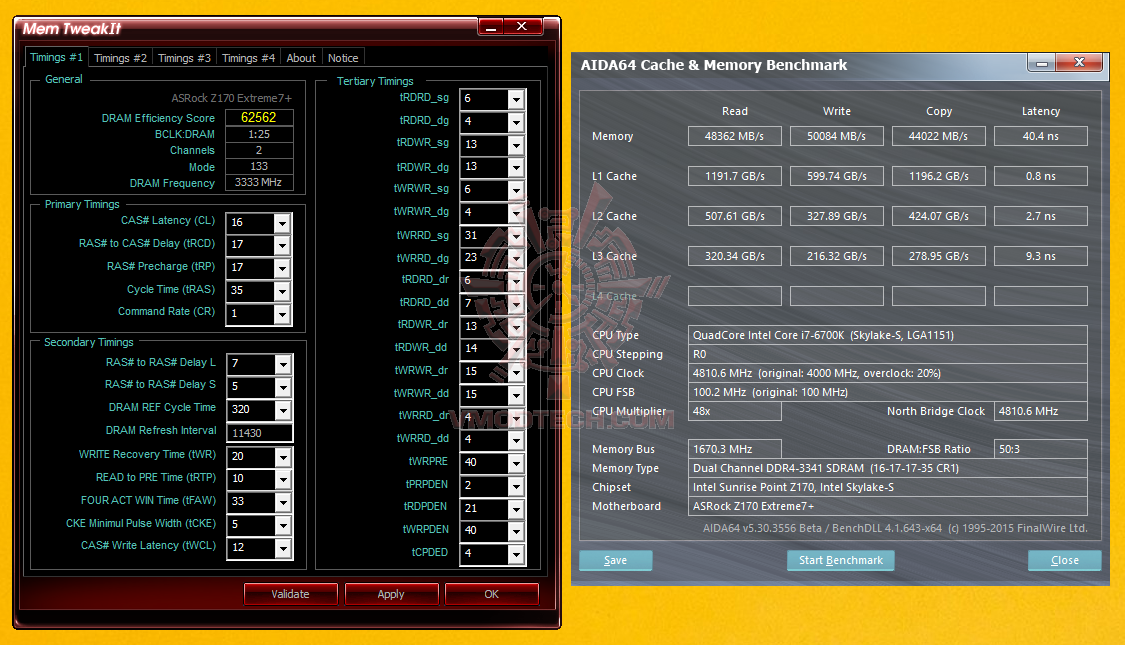1125x645 pixels.
Task: Select Memory Copy value 44022 MB/s
Action: (x=938, y=136)
